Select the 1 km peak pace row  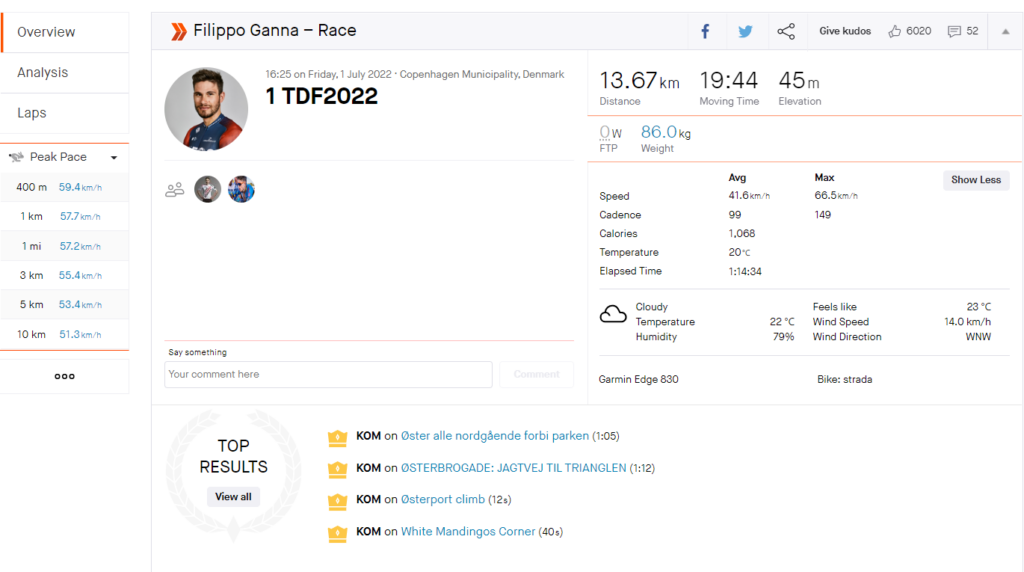[x=65, y=216]
